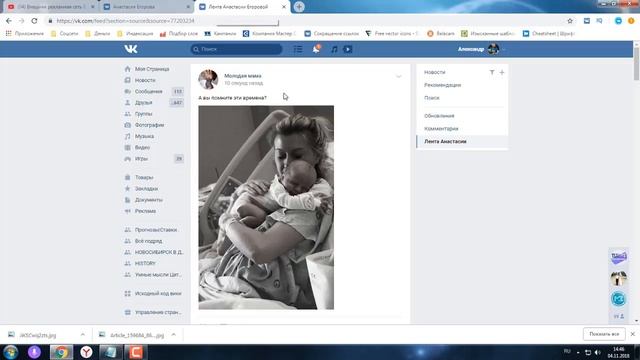
Task: Launch Yandex browser from the taskbar
Action: click(x=86, y=352)
